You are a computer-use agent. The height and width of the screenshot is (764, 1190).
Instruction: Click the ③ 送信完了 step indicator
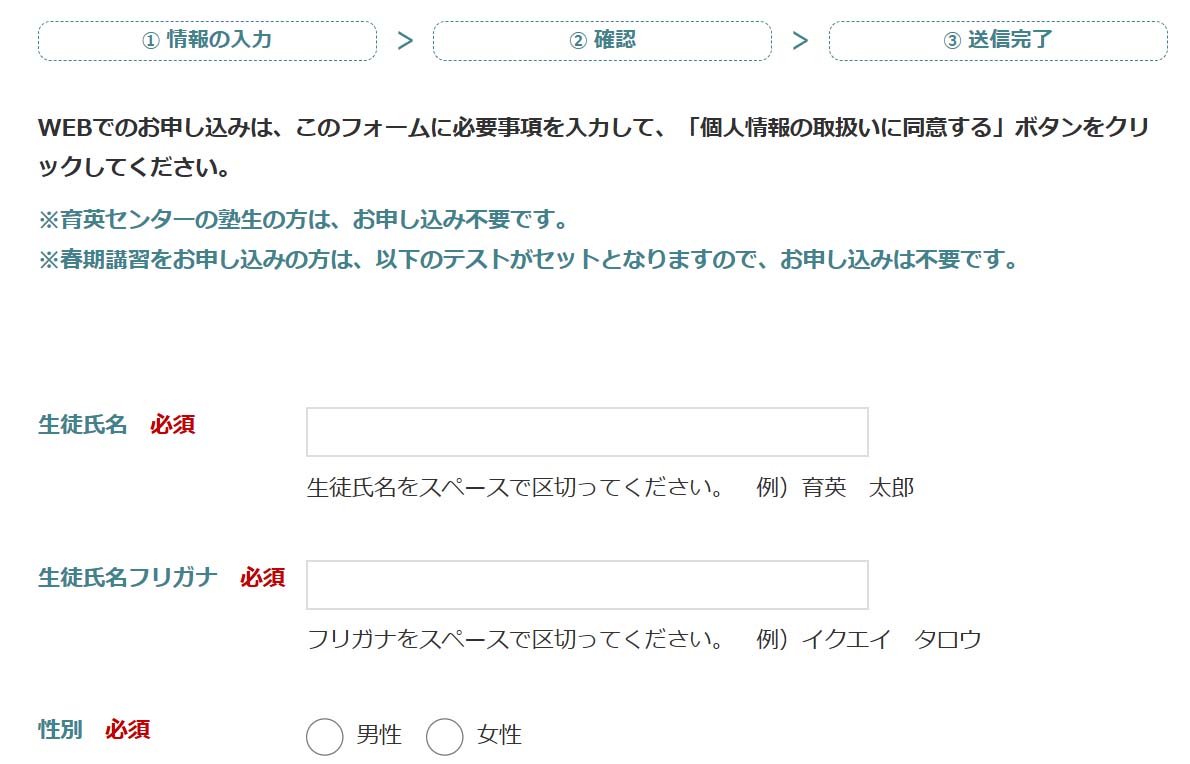(997, 41)
